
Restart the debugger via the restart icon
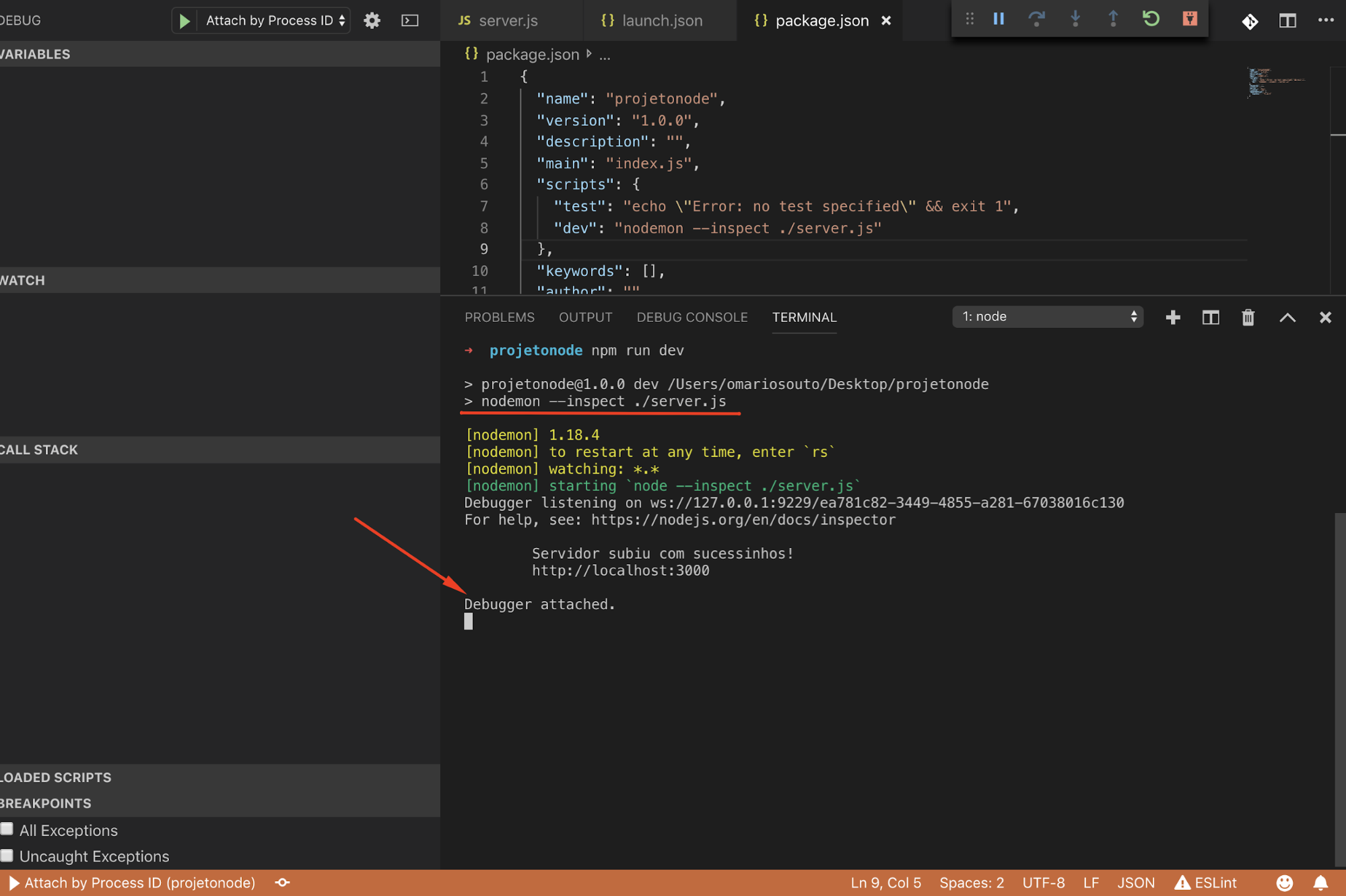click(x=1151, y=19)
